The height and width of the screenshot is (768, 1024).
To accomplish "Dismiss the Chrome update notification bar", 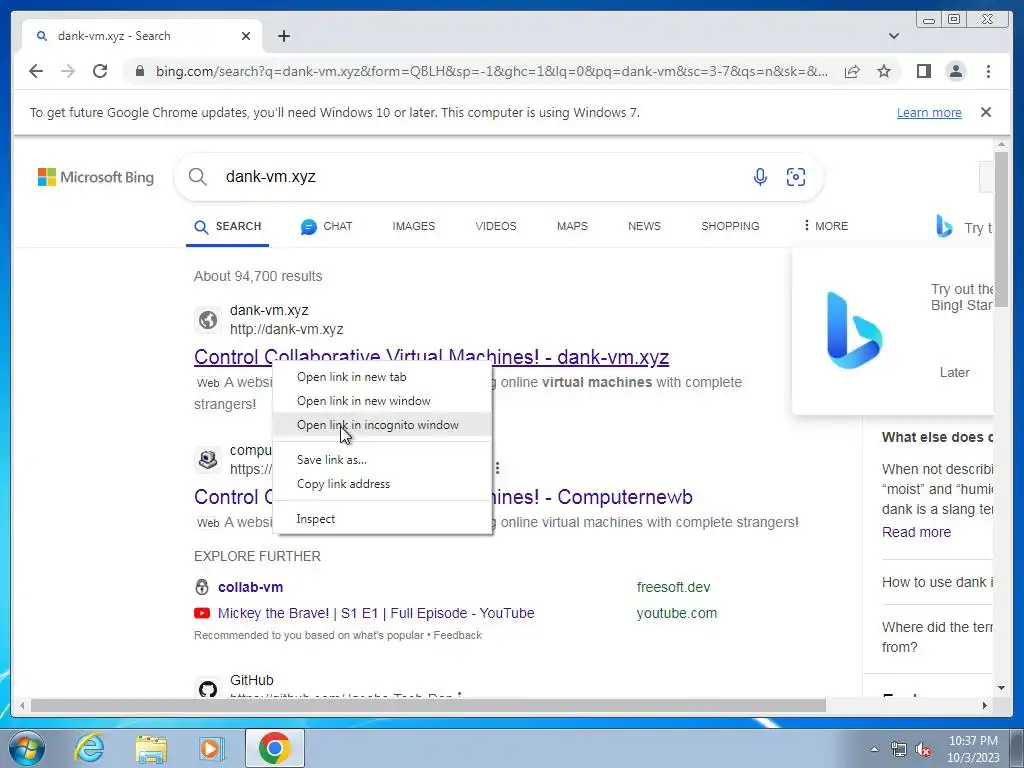I will click(x=986, y=112).
